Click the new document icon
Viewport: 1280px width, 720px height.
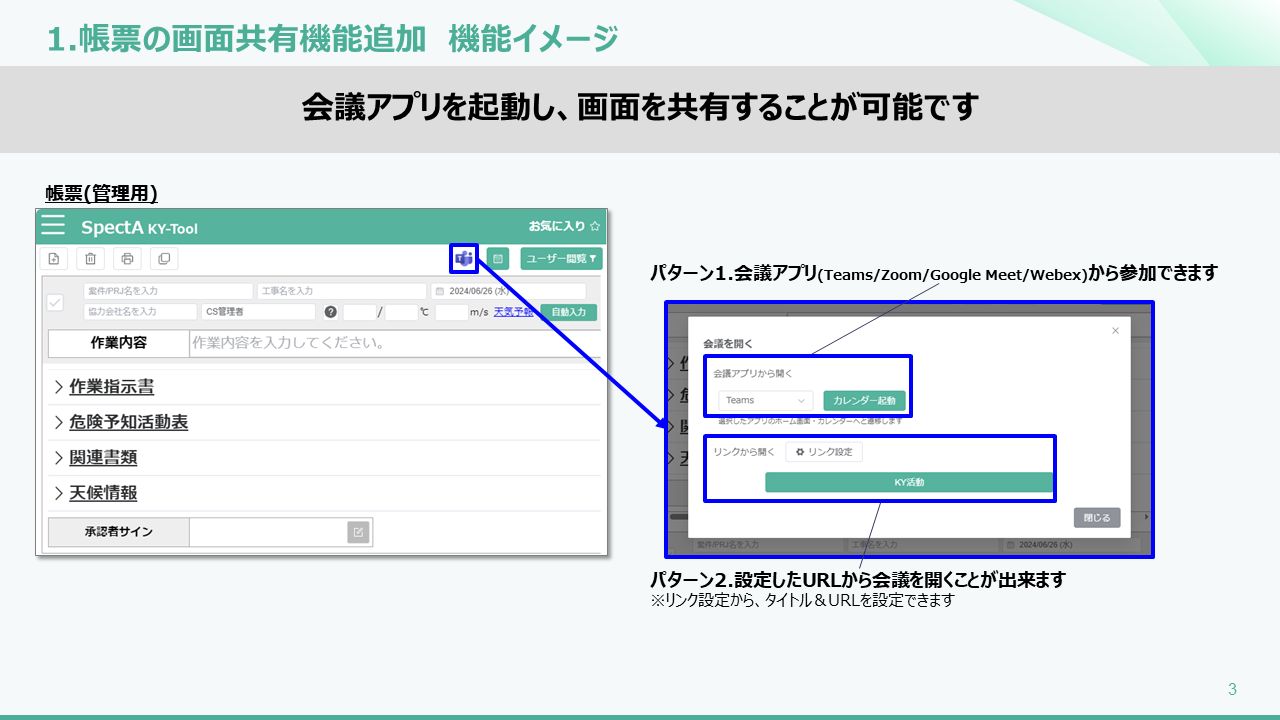(x=54, y=259)
